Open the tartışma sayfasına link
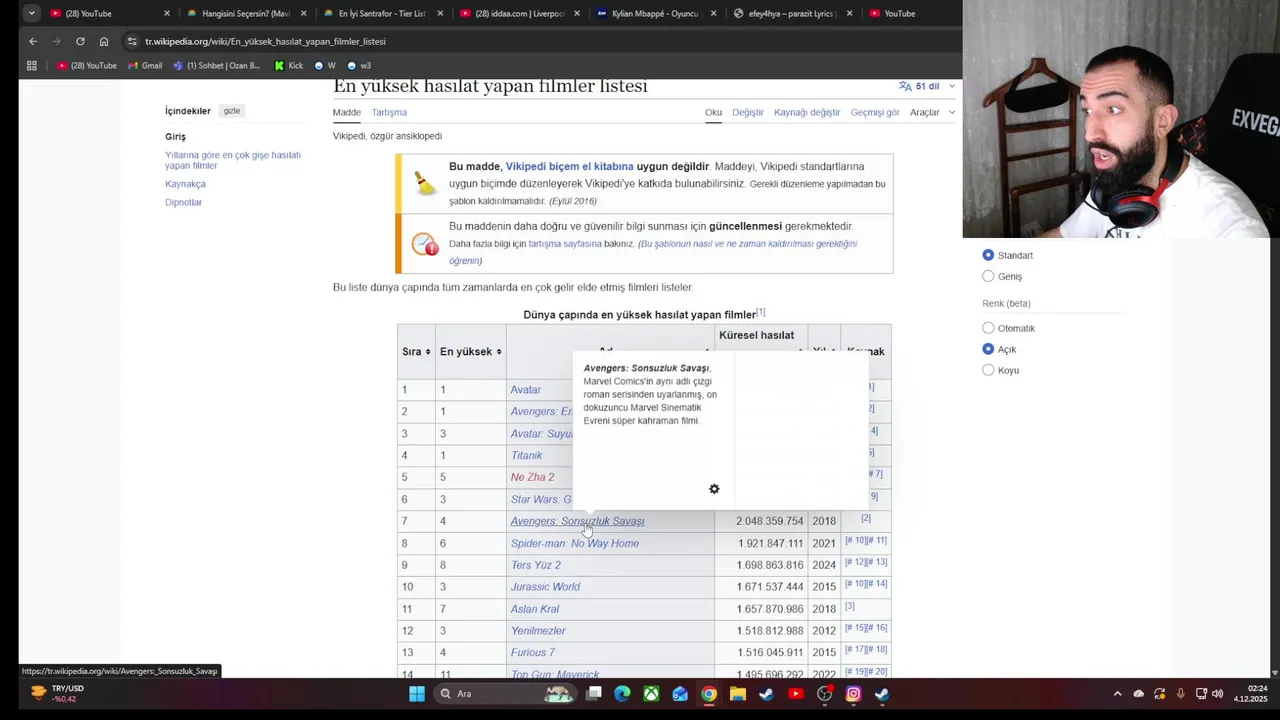 click(x=565, y=244)
